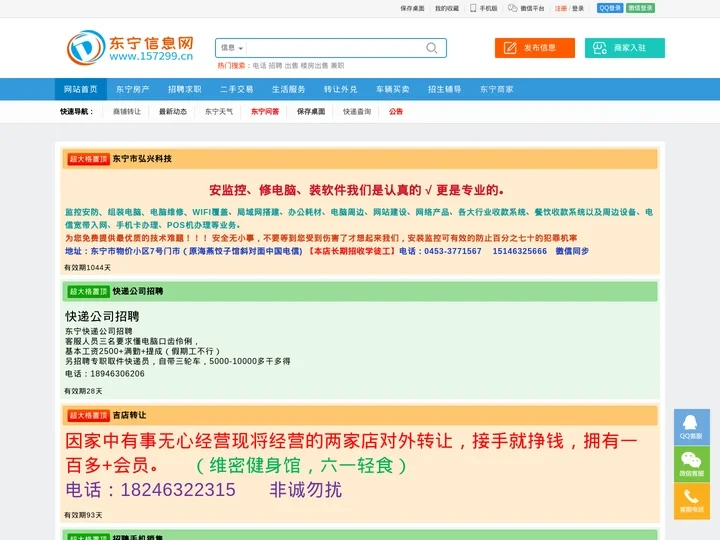720x540 pixels.
Task: Open the 生活服务 nav tab
Action: [288, 89]
